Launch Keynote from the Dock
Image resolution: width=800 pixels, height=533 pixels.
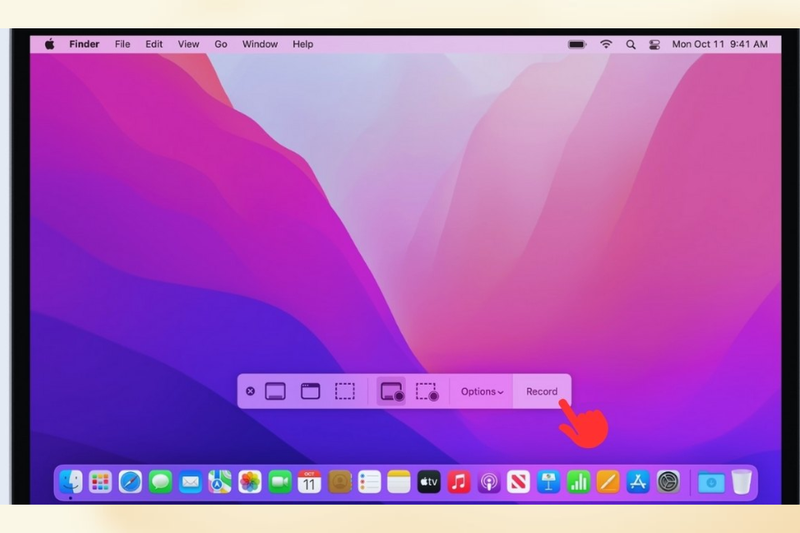pyautogui.click(x=548, y=482)
